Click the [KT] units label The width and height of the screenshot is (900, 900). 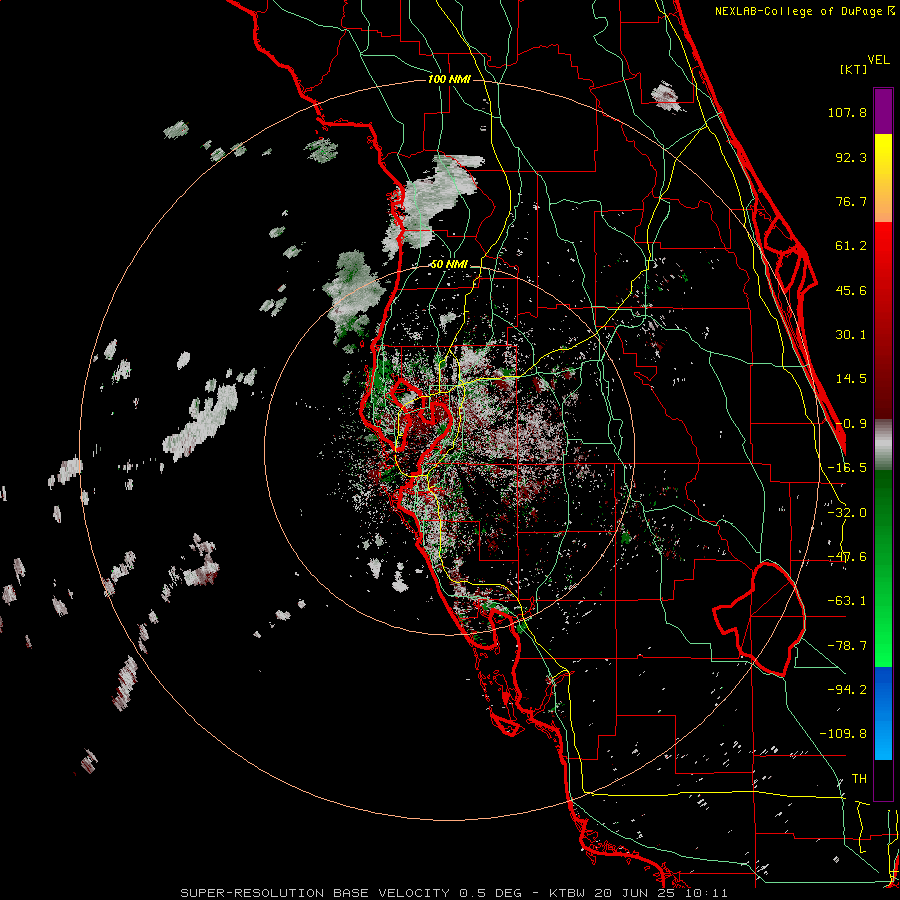click(x=853, y=69)
